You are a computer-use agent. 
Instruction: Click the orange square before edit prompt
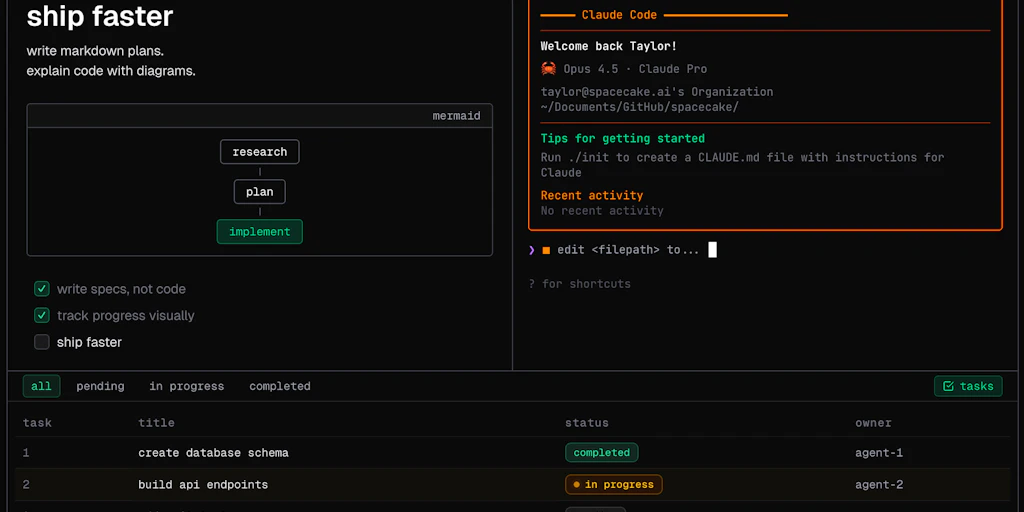click(546, 250)
